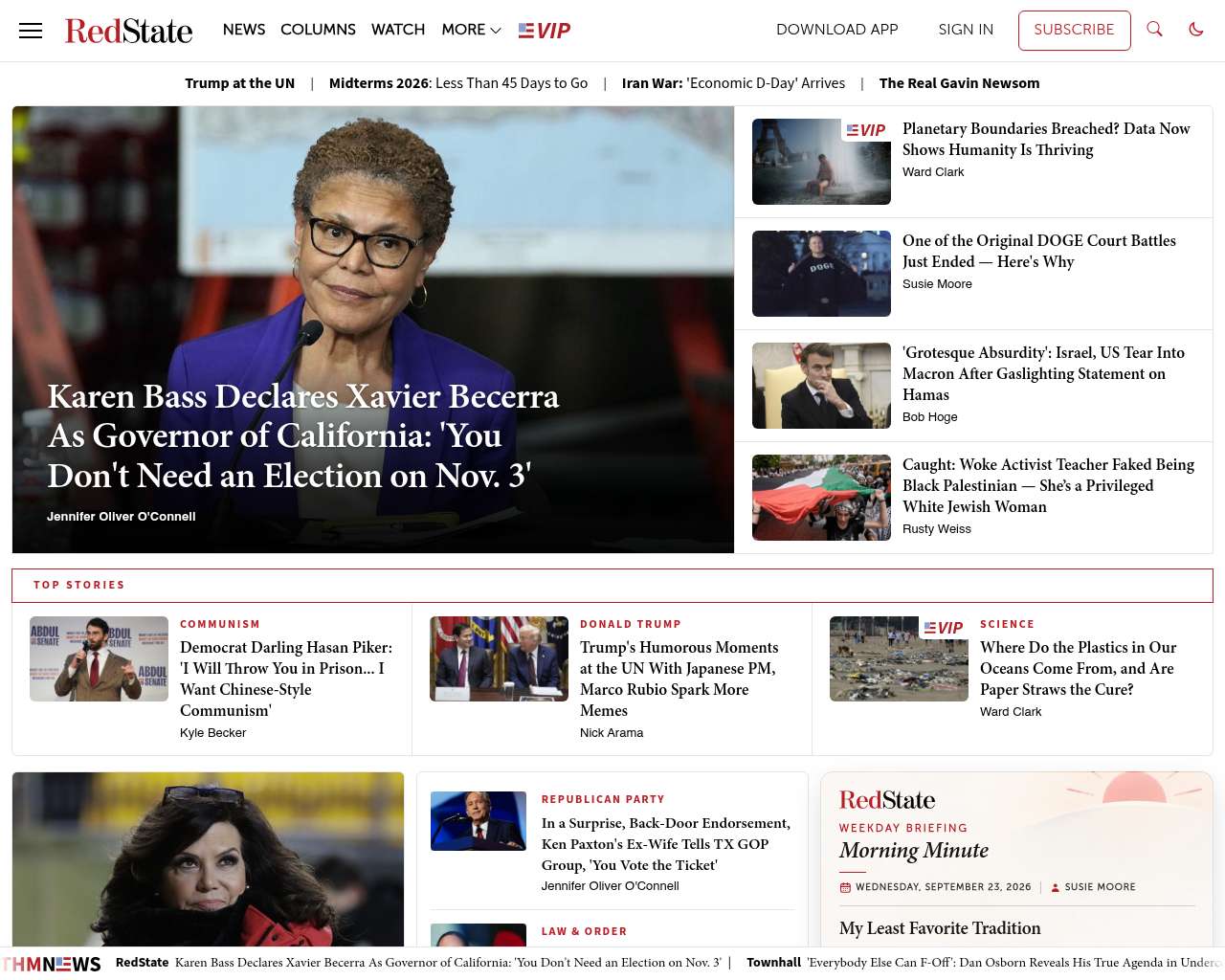Viewport: 1225px width, 980px height.
Task: Open the Trump at the UN trending link
Action: coord(240,83)
